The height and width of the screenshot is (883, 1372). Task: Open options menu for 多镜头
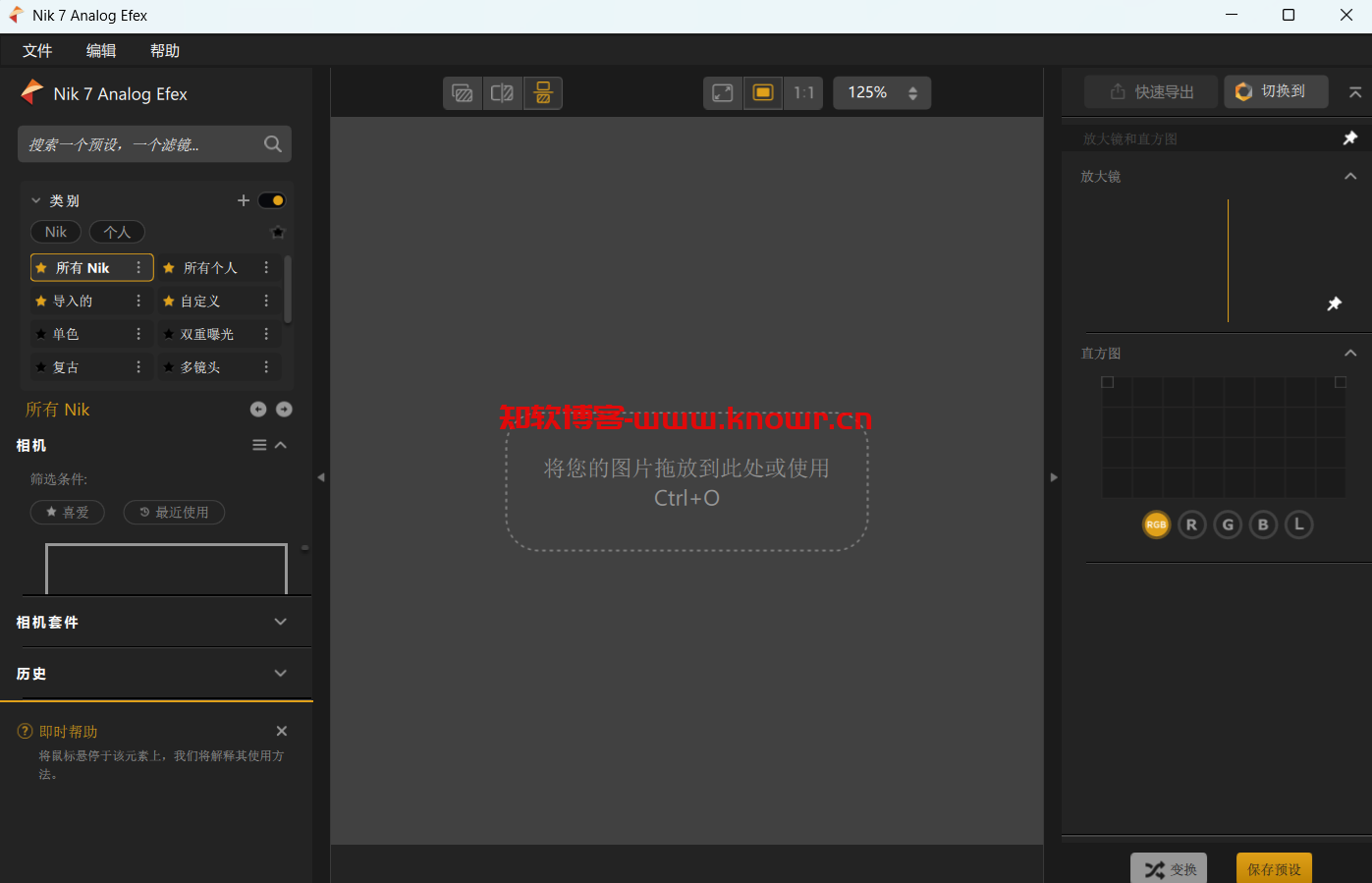(x=266, y=367)
